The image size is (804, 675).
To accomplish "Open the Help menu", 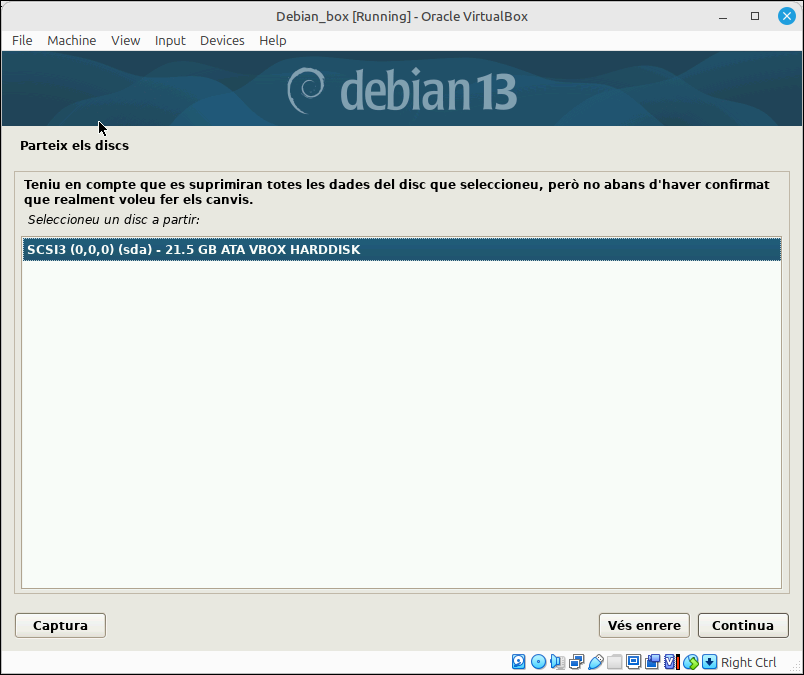I will pos(273,41).
